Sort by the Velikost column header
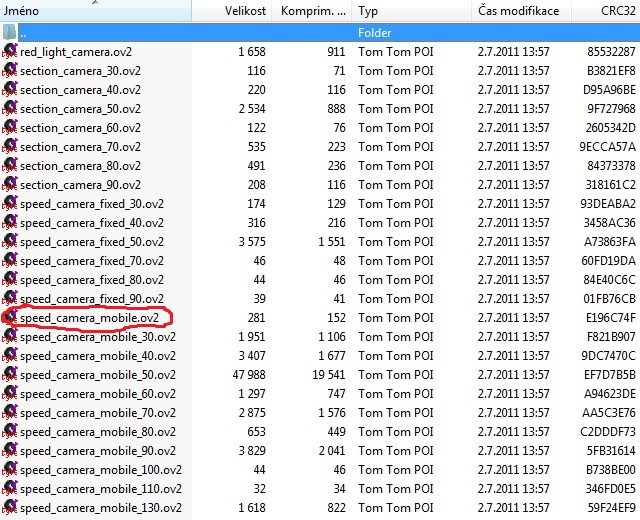The height and width of the screenshot is (520, 640). (x=243, y=10)
